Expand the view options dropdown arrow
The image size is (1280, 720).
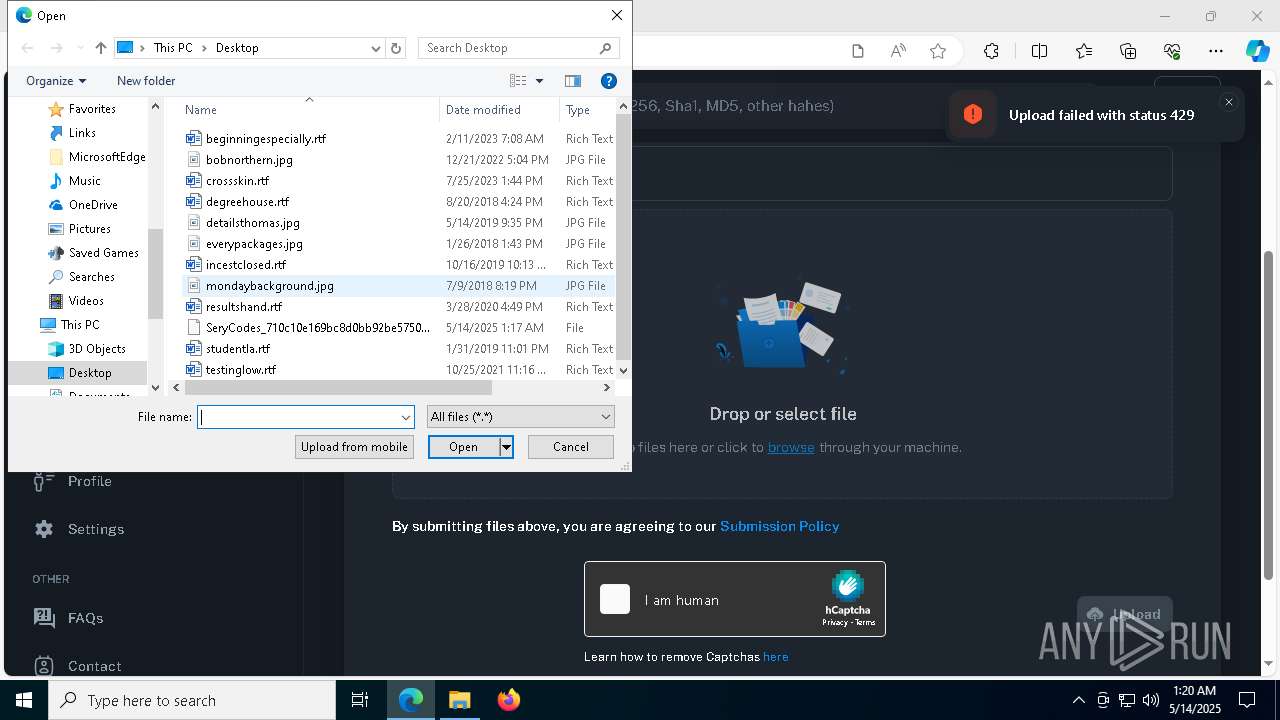coord(539,81)
